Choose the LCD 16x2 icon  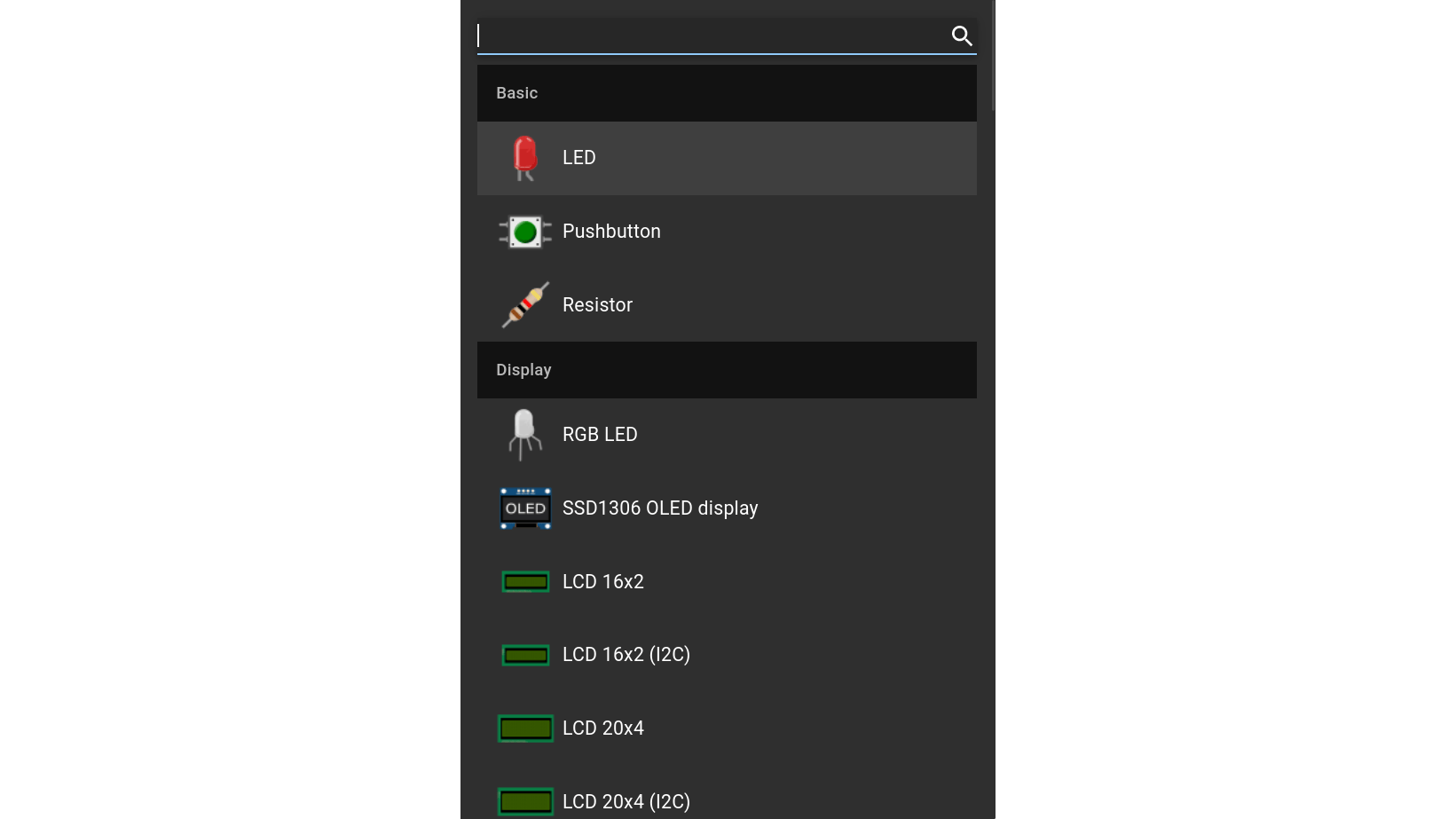pyautogui.click(x=525, y=582)
